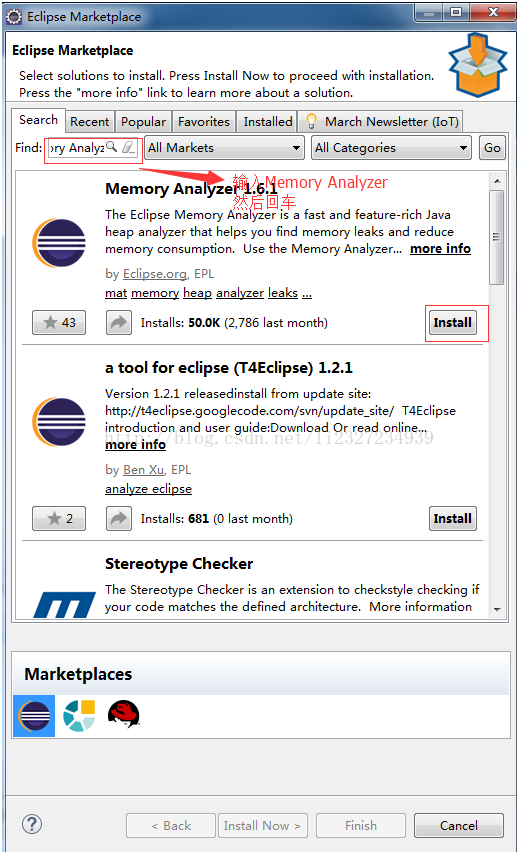The width and height of the screenshot is (519, 854).
Task: Click the results scrollbar up arrow
Action: 497,180
